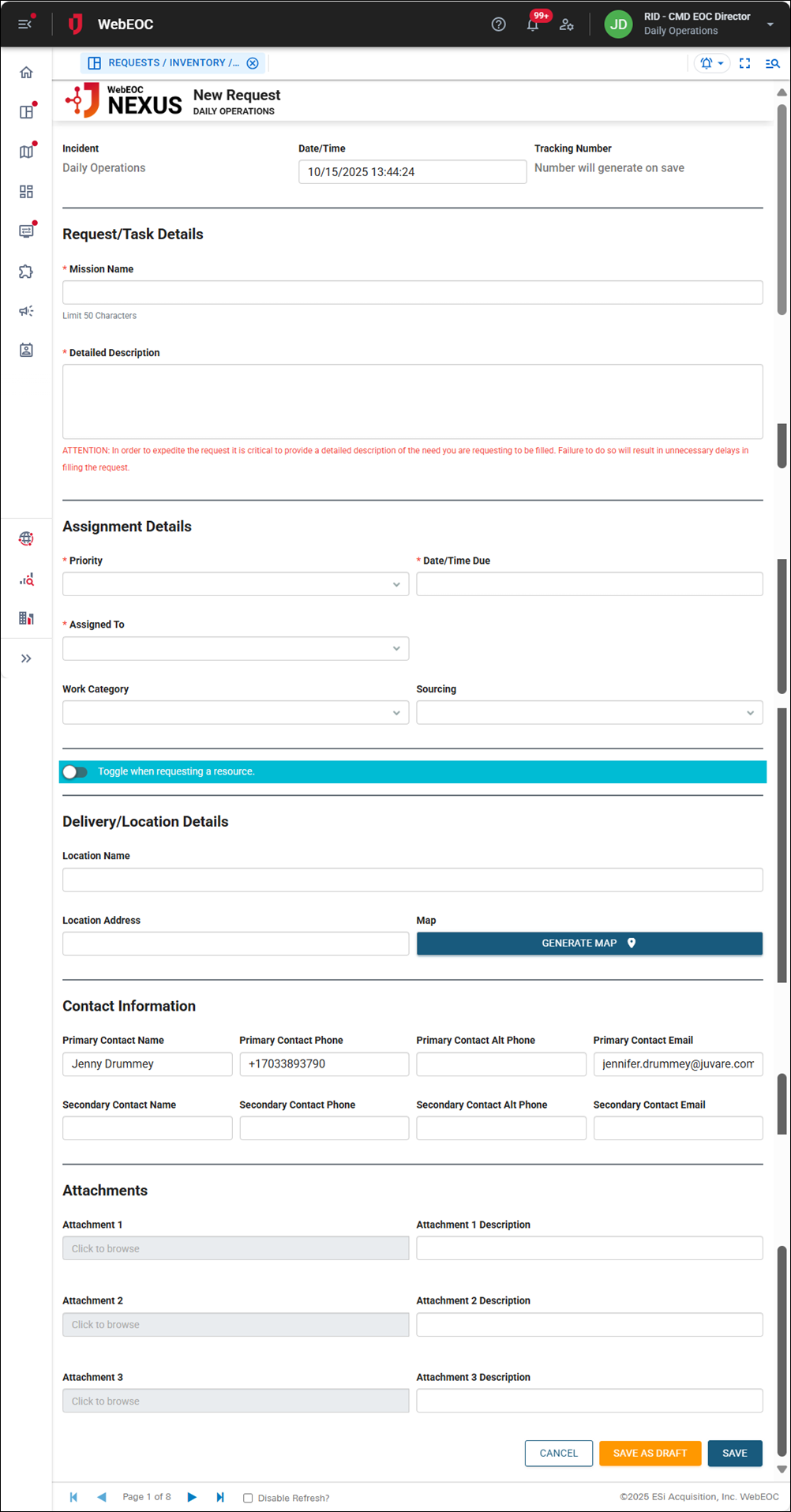
Task: Click the Primary Contact Alt Phone field
Action: tap(501, 1064)
